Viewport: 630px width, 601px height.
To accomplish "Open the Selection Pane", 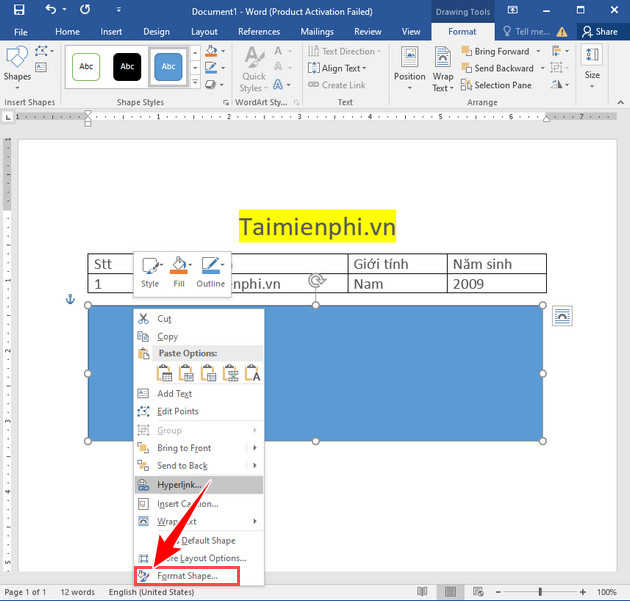I will (x=497, y=85).
